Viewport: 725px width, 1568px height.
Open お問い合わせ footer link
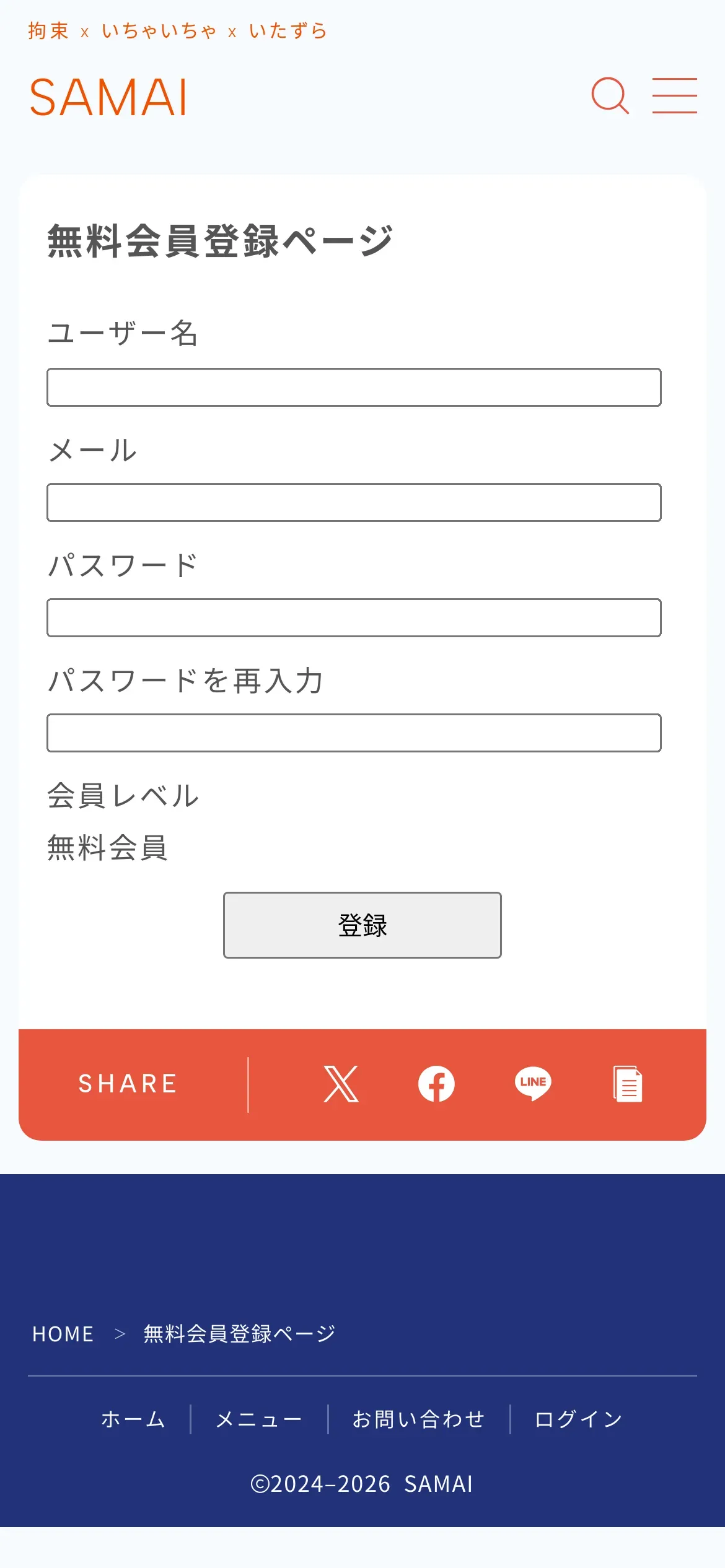418,1419
